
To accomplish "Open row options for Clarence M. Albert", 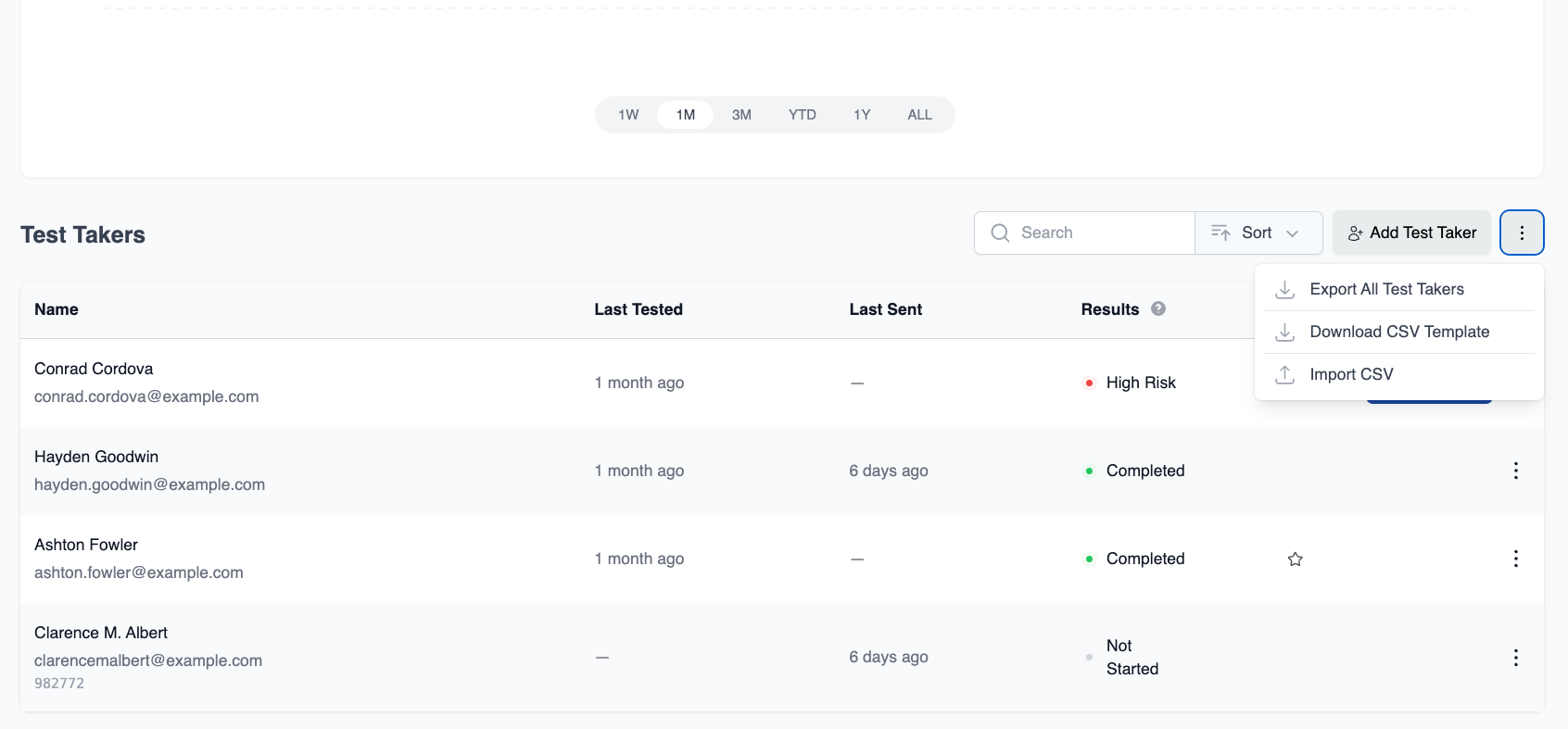I will 1516,658.
